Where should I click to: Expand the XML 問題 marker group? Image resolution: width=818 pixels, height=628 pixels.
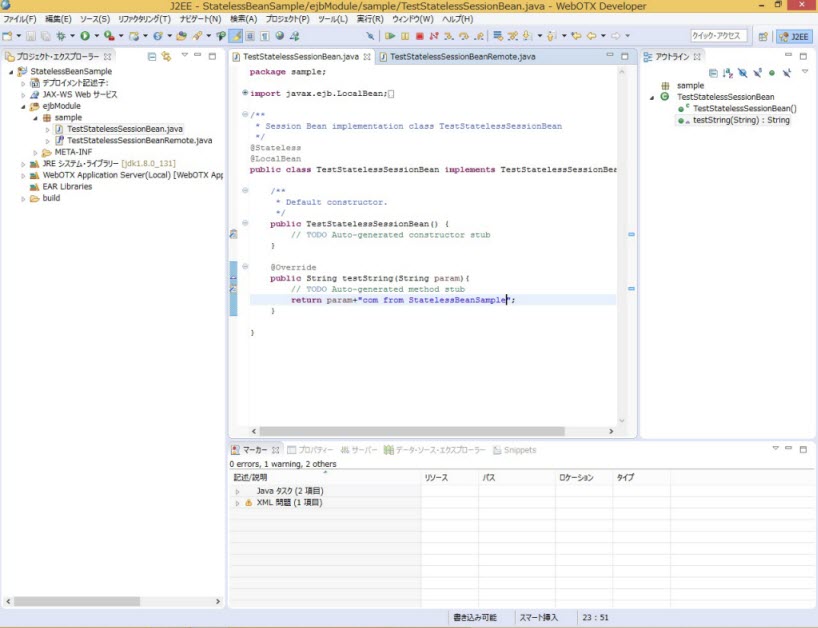237,503
